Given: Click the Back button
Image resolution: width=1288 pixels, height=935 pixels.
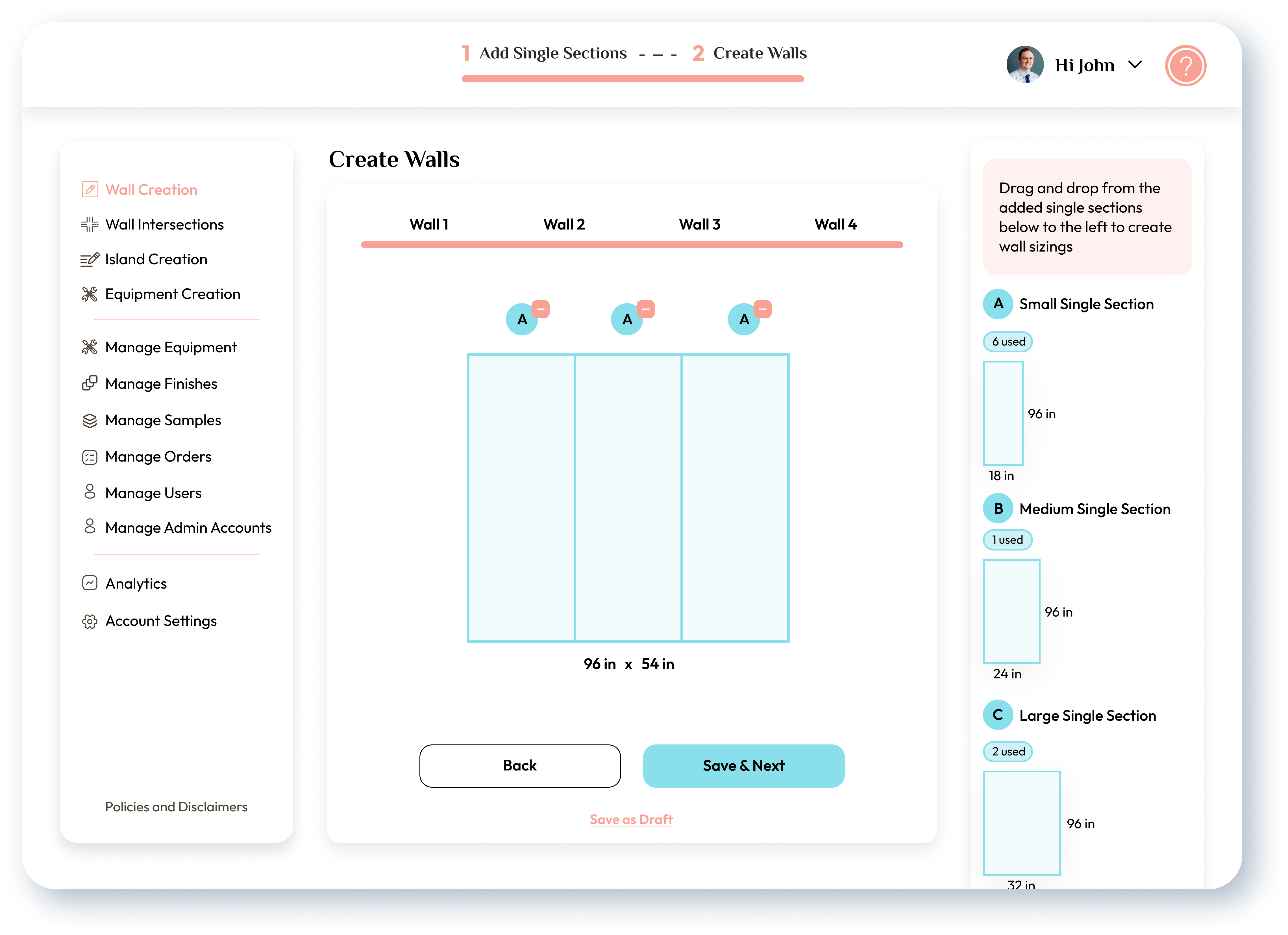Looking at the screenshot, I should (x=520, y=766).
